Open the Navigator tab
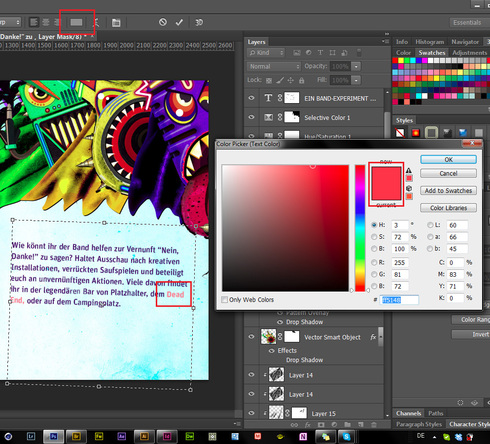The image size is (490, 444). pos(465,42)
